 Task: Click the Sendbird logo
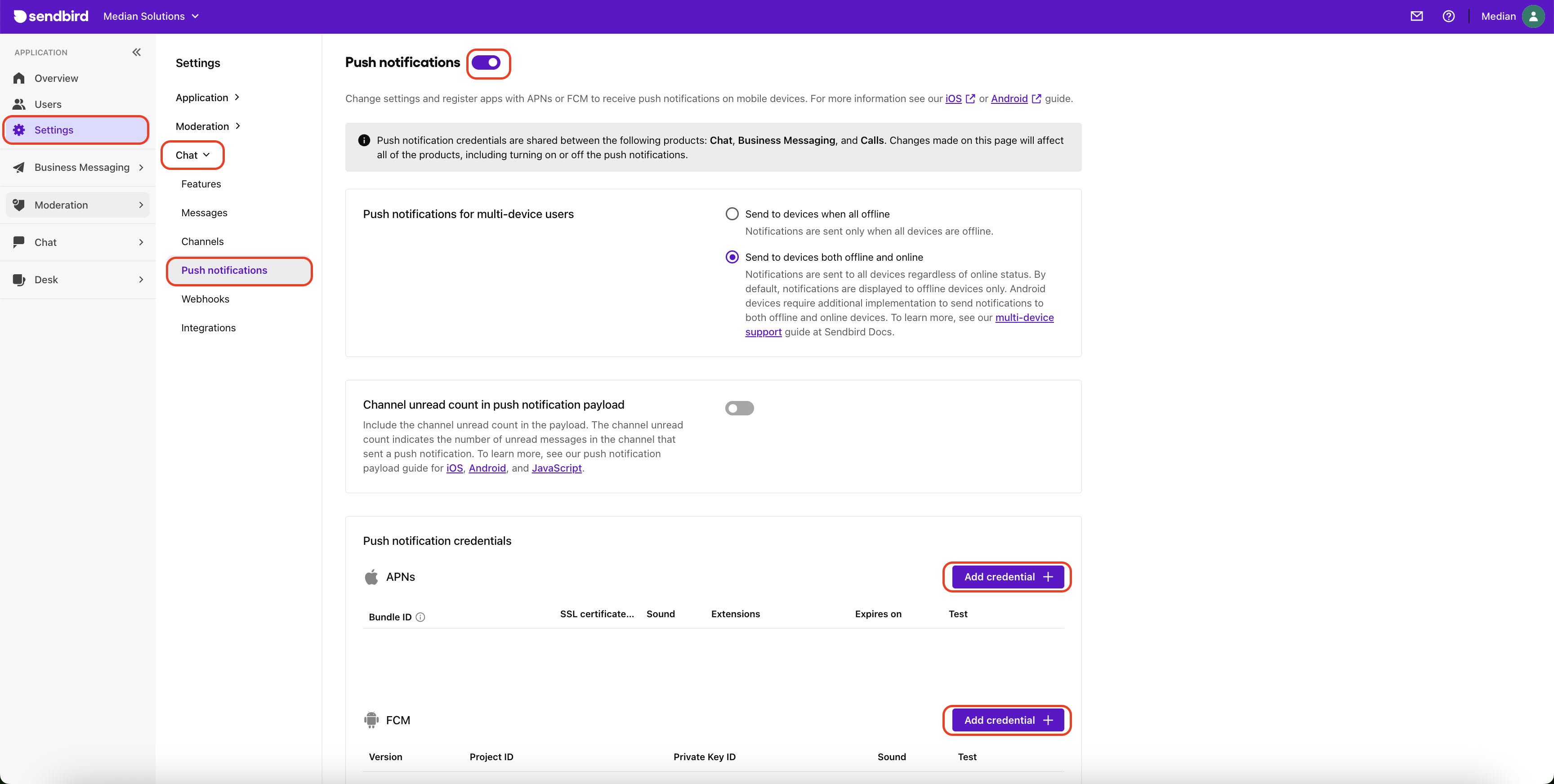51,16
